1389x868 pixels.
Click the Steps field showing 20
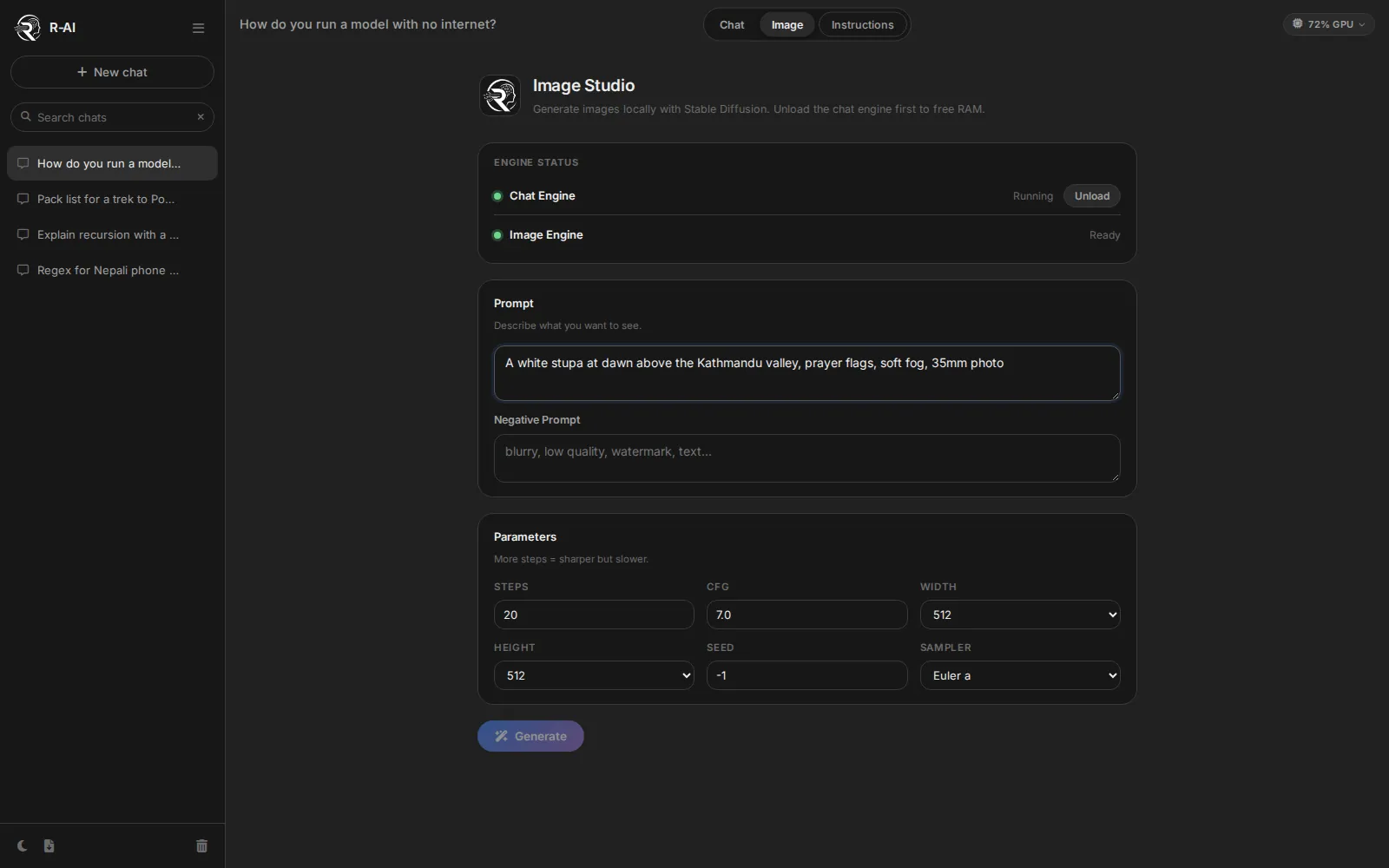[594, 615]
